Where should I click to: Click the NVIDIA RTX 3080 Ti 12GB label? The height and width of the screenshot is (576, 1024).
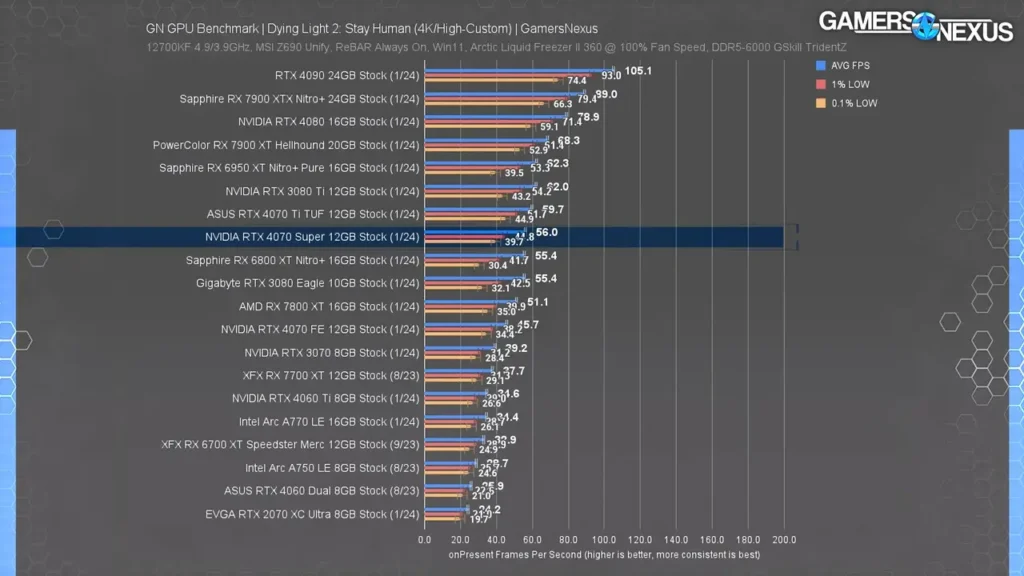(322, 191)
